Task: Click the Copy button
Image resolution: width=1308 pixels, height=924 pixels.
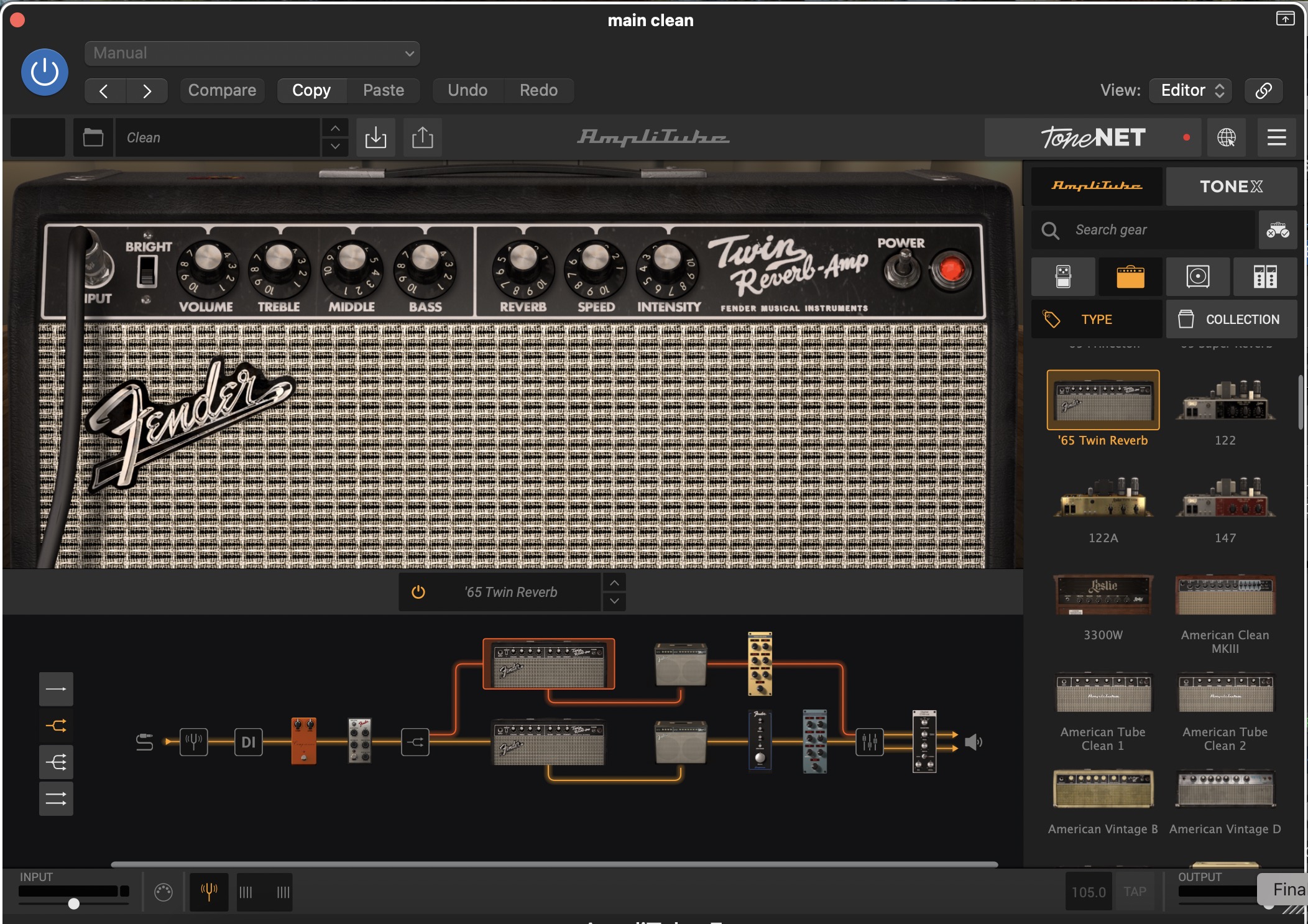Action: [x=311, y=91]
